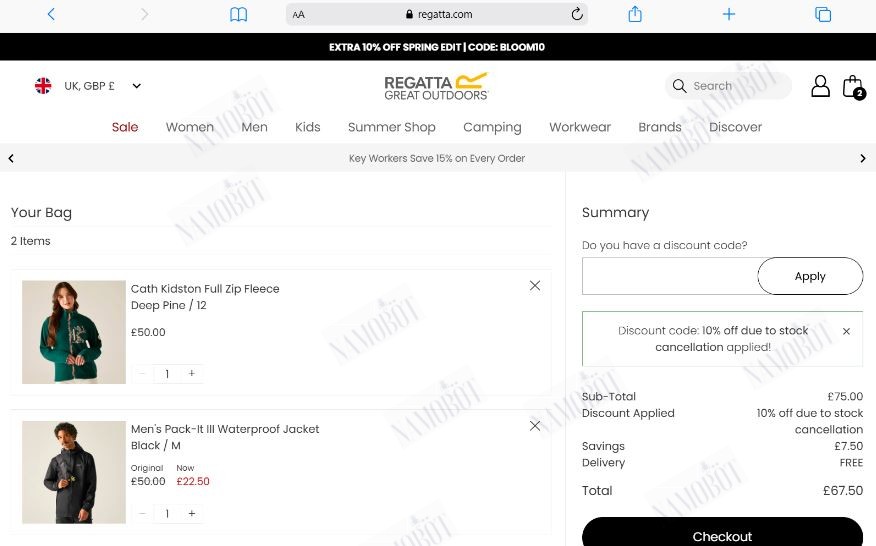The image size is (876, 546).
Task: Click the £7.50 savings value
Action: coord(849,446)
